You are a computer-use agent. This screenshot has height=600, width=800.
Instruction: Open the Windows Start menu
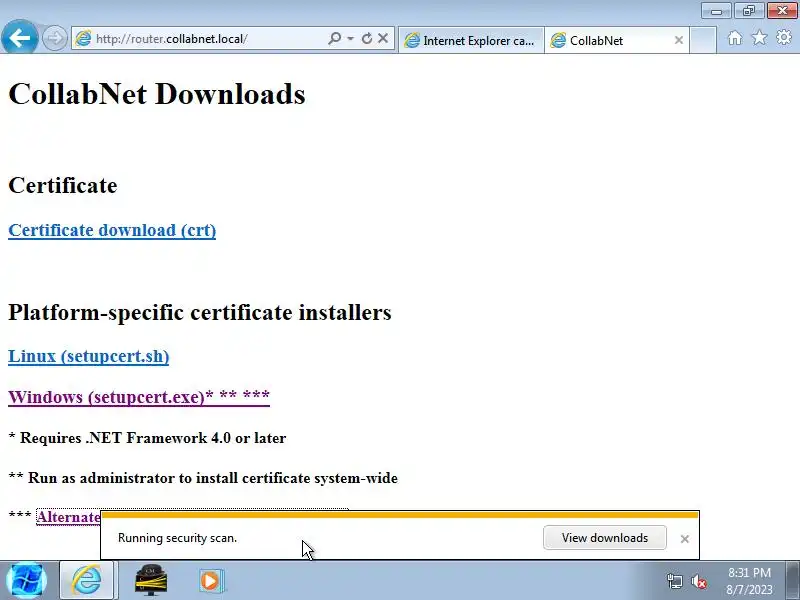[27, 581]
